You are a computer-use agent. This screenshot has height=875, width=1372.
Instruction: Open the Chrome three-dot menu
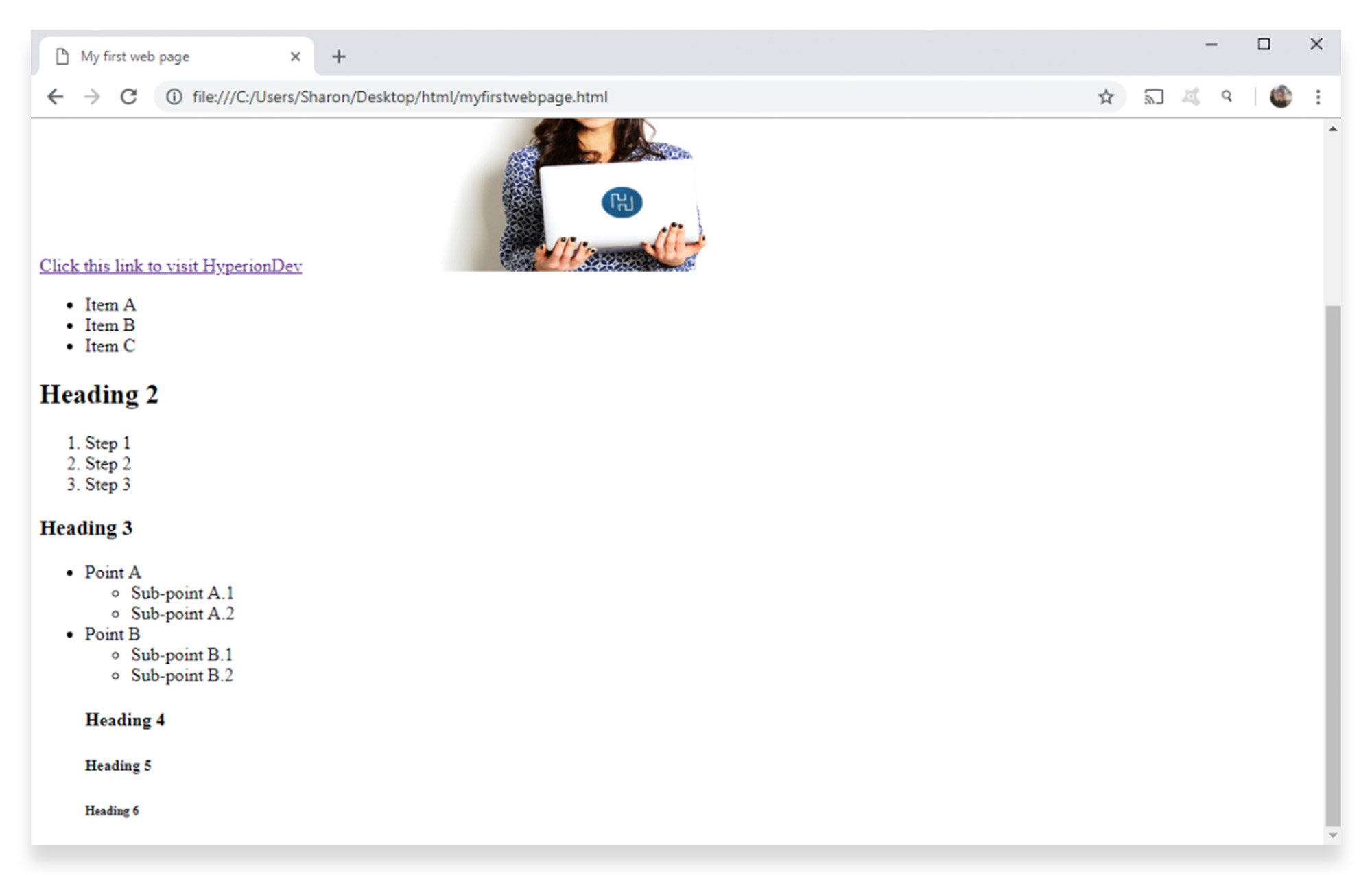[1318, 97]
